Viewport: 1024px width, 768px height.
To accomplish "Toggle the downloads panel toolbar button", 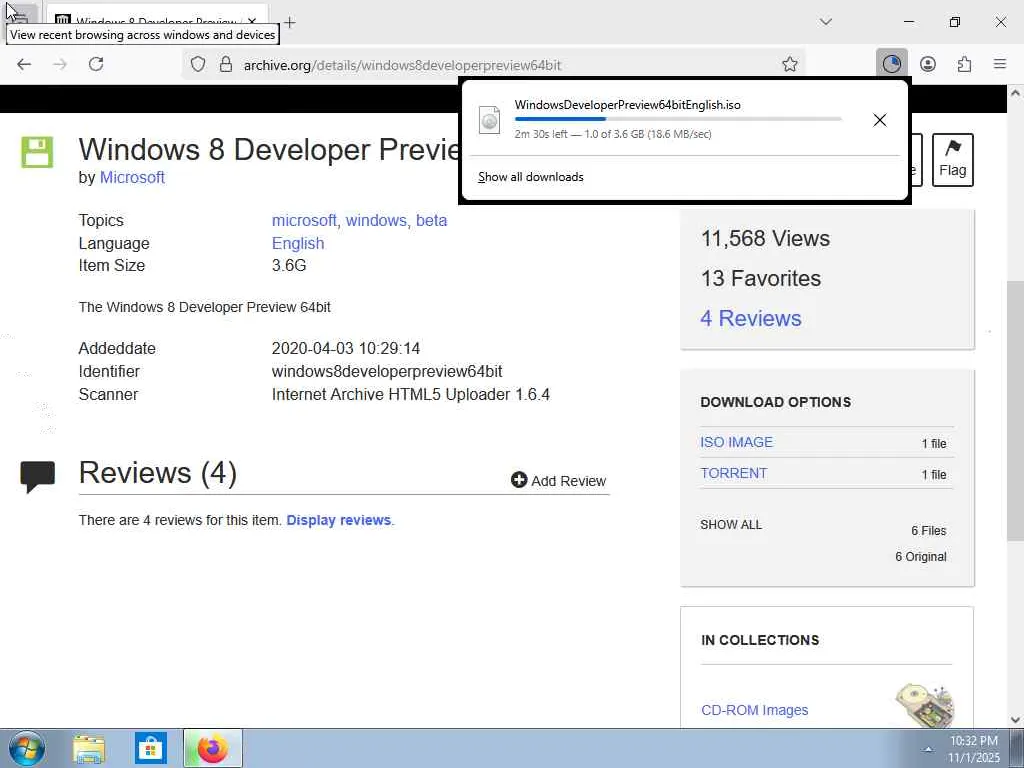I will (891, 64).
